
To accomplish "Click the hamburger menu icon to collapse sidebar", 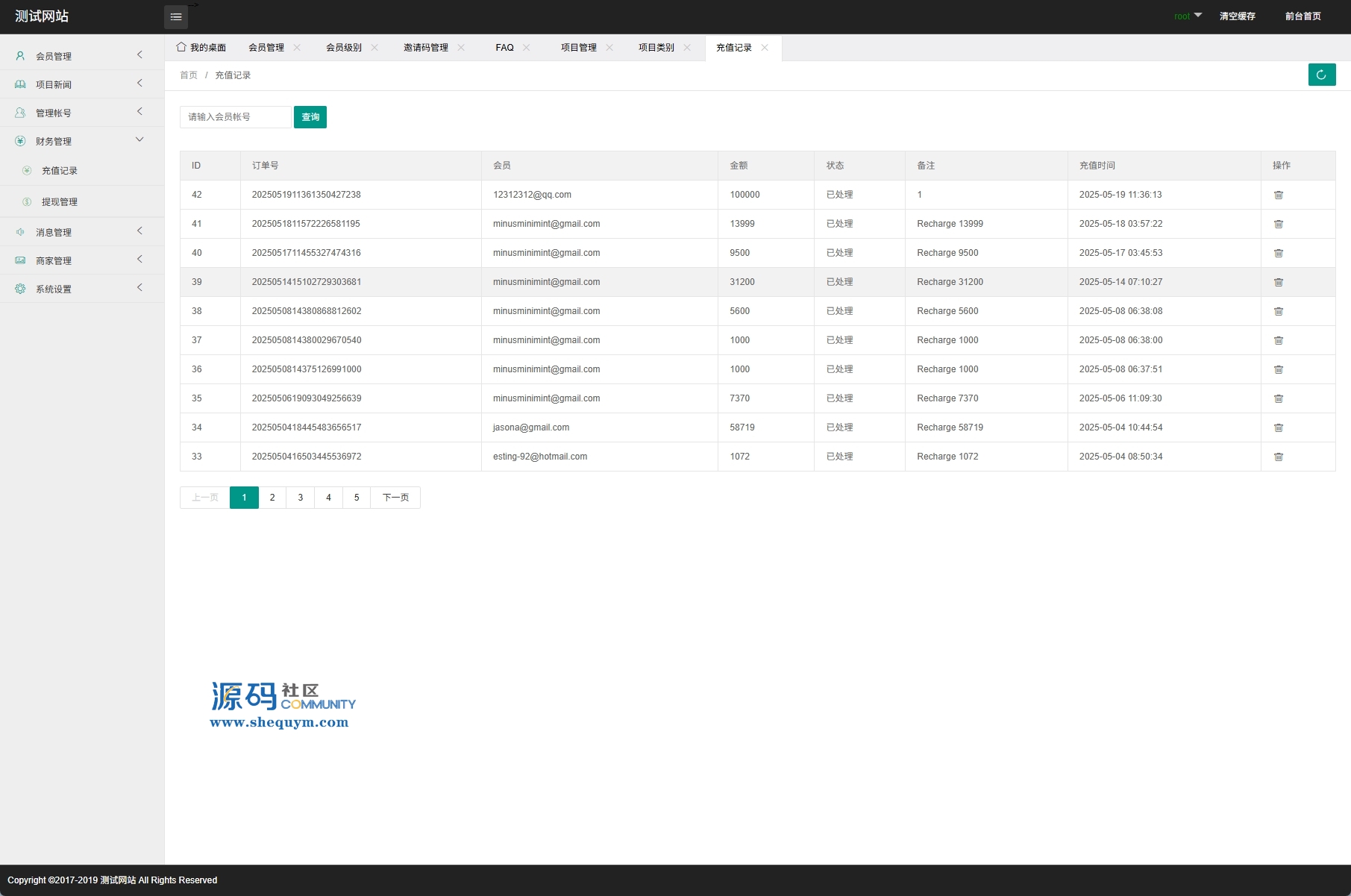I will pyautogui.click(x=176, y=17).
